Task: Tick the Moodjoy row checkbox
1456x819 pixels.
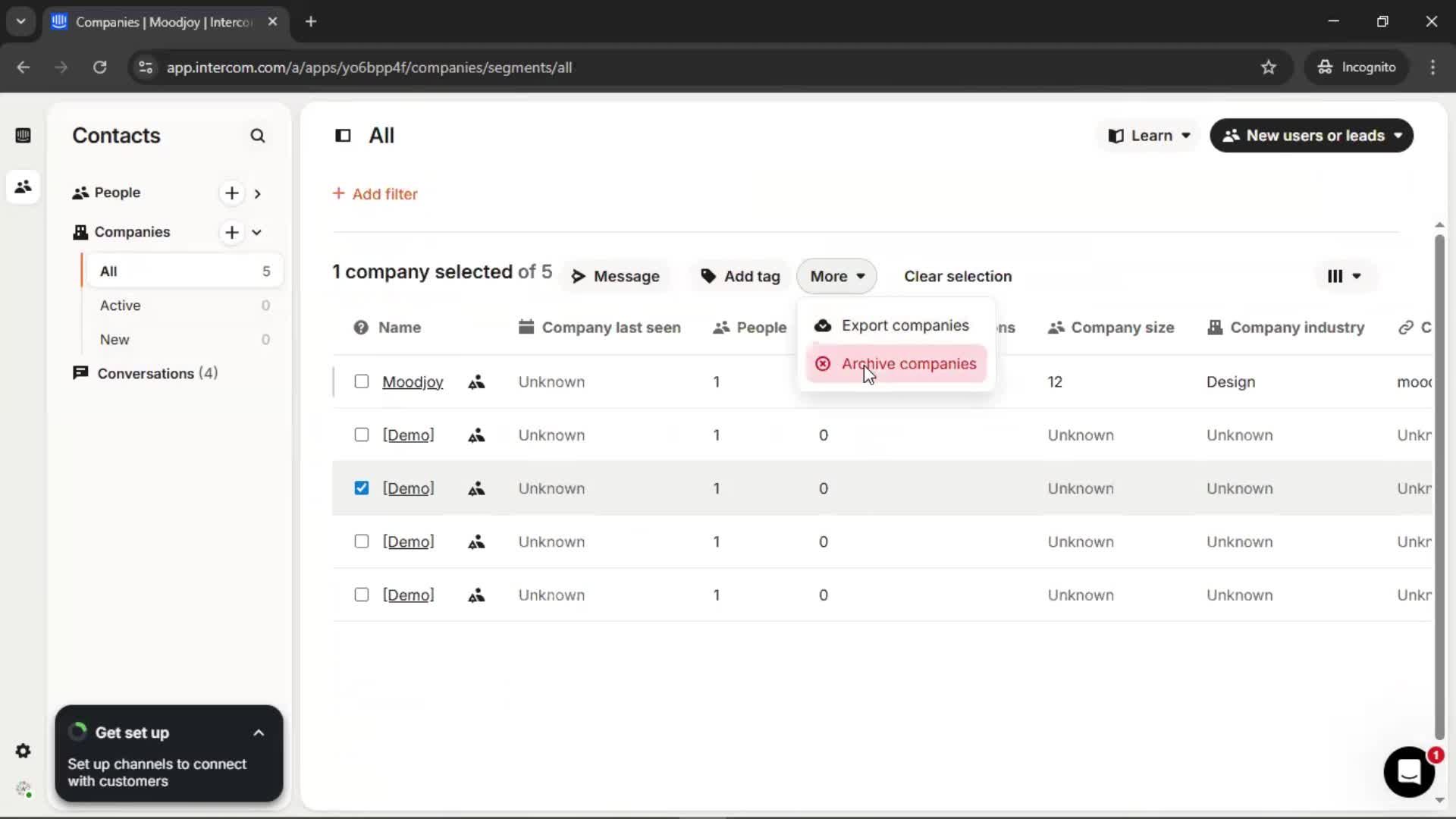Action: [362, 381]
